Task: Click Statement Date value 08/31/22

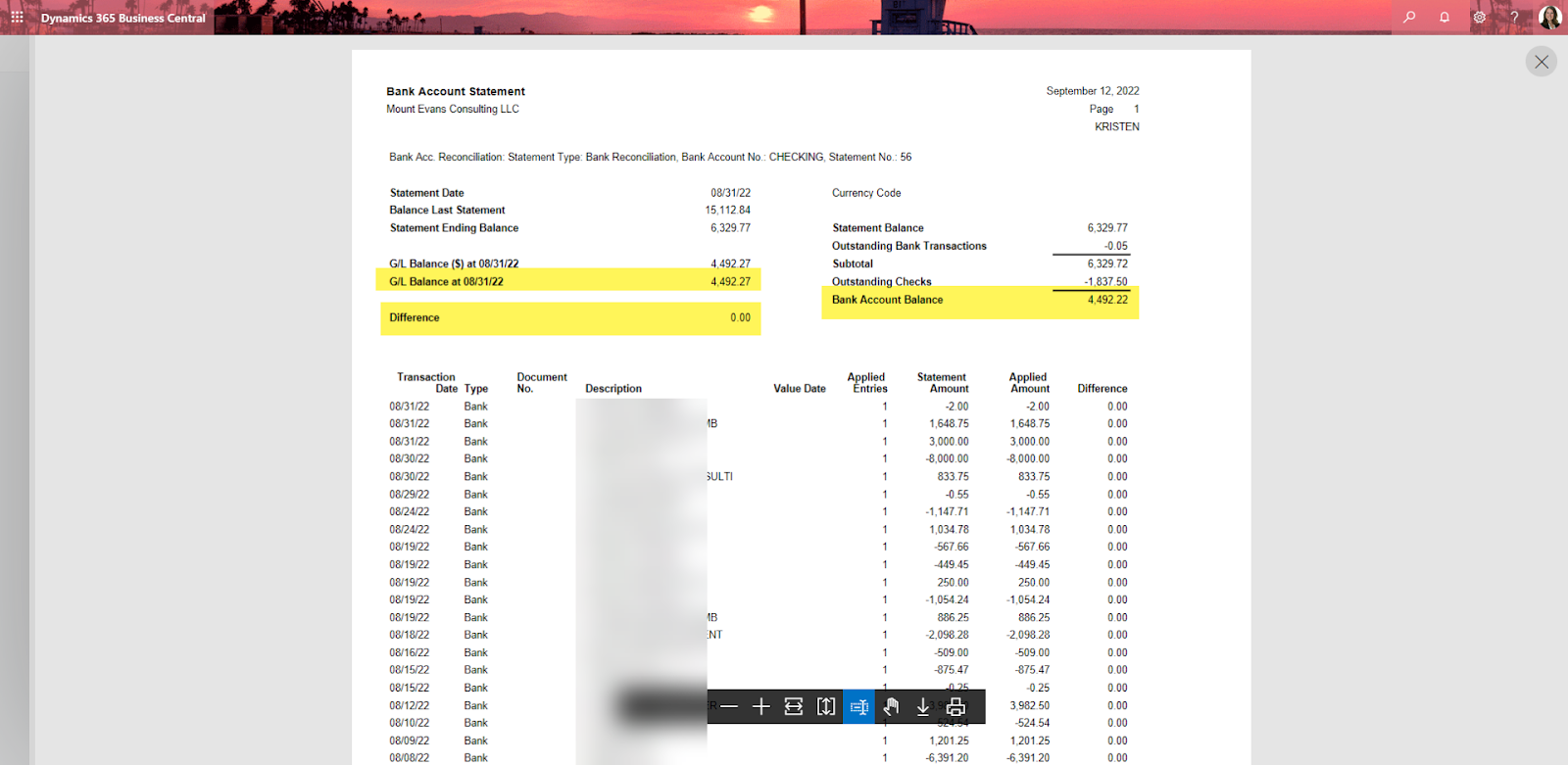Action: 731,193
